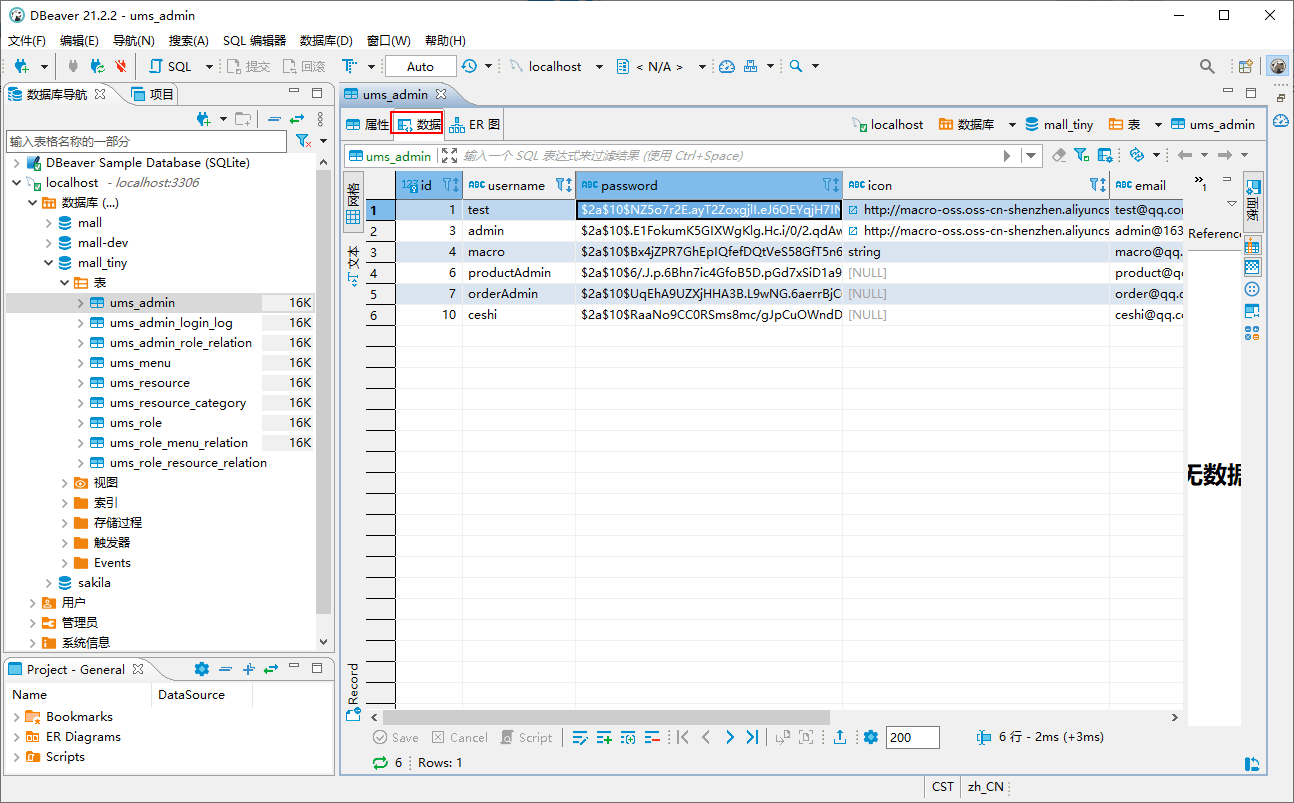Open the Auto commit mode dropdown
1294x803 pixels.
point(420,66)
